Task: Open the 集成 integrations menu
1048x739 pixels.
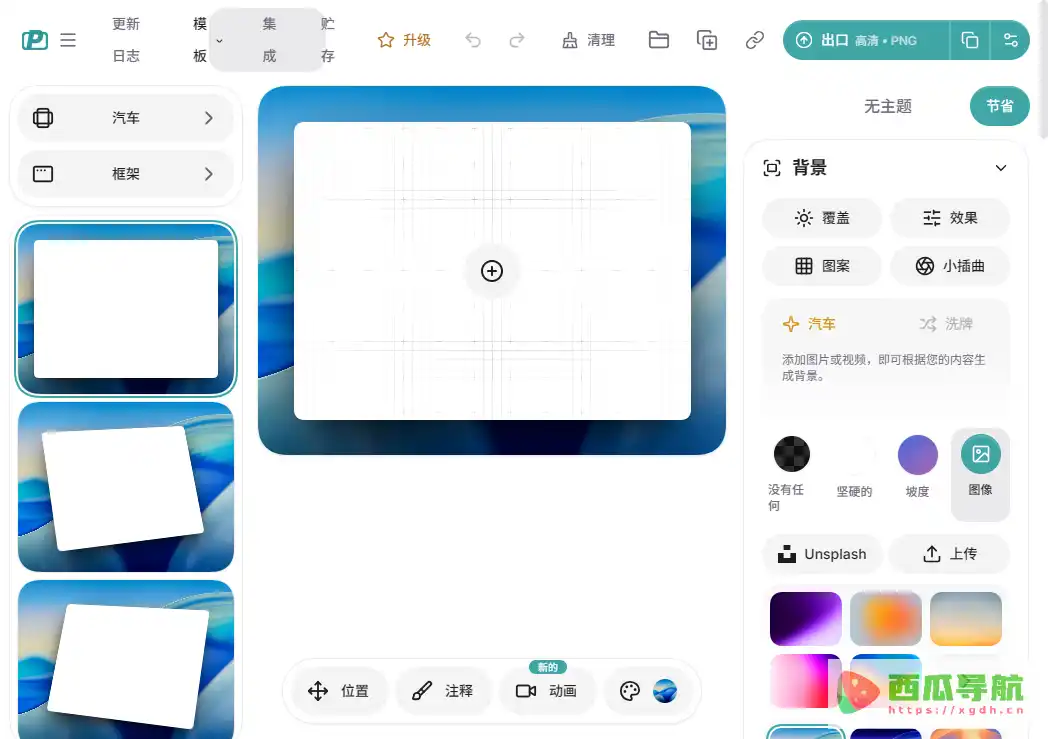Action: point(269,40)
